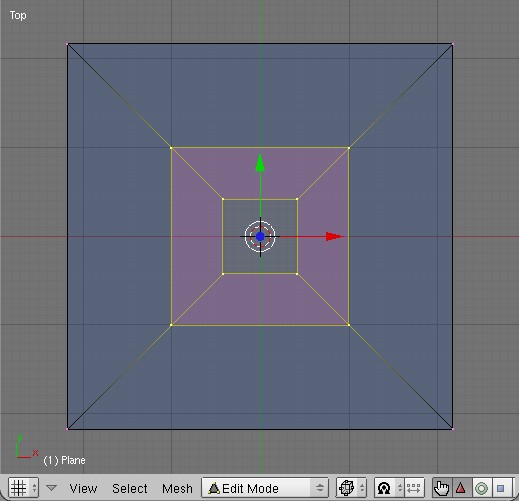Open the pivot point selector
The height and width of the screenshot is (501, 519).
click(389, 488)
